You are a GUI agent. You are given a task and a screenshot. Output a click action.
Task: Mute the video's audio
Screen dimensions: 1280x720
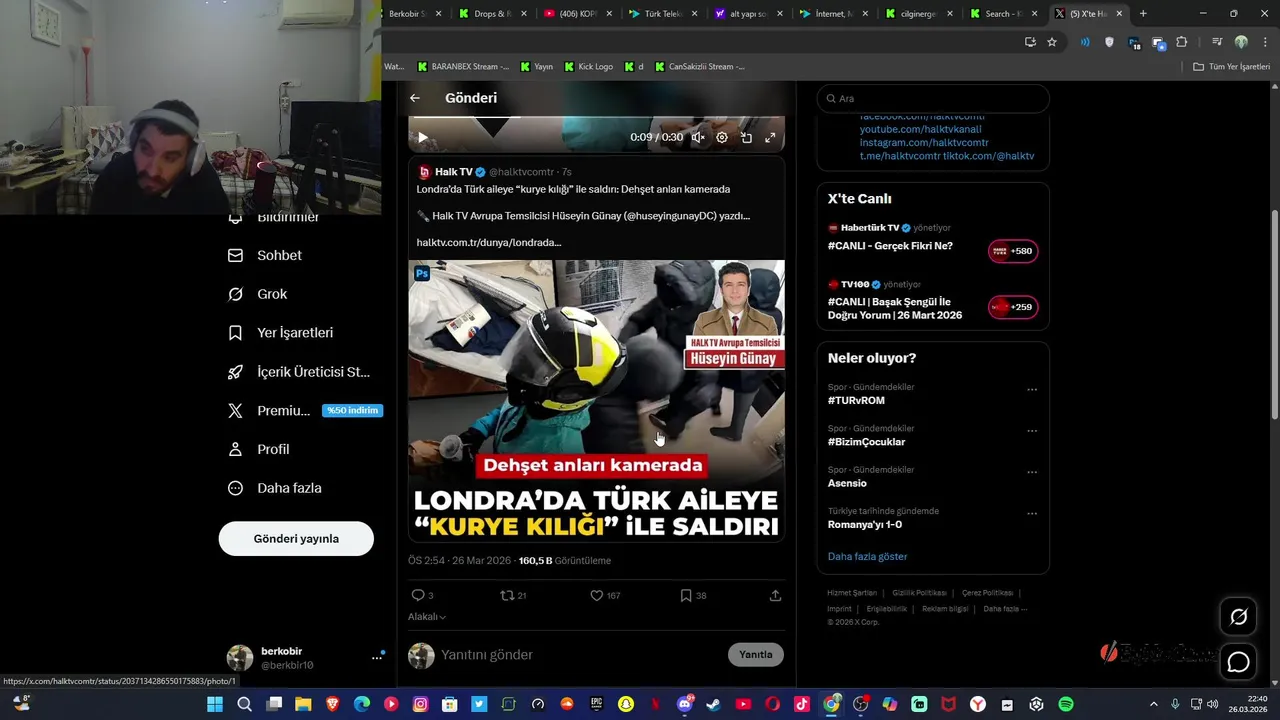[x=698, y=138]
